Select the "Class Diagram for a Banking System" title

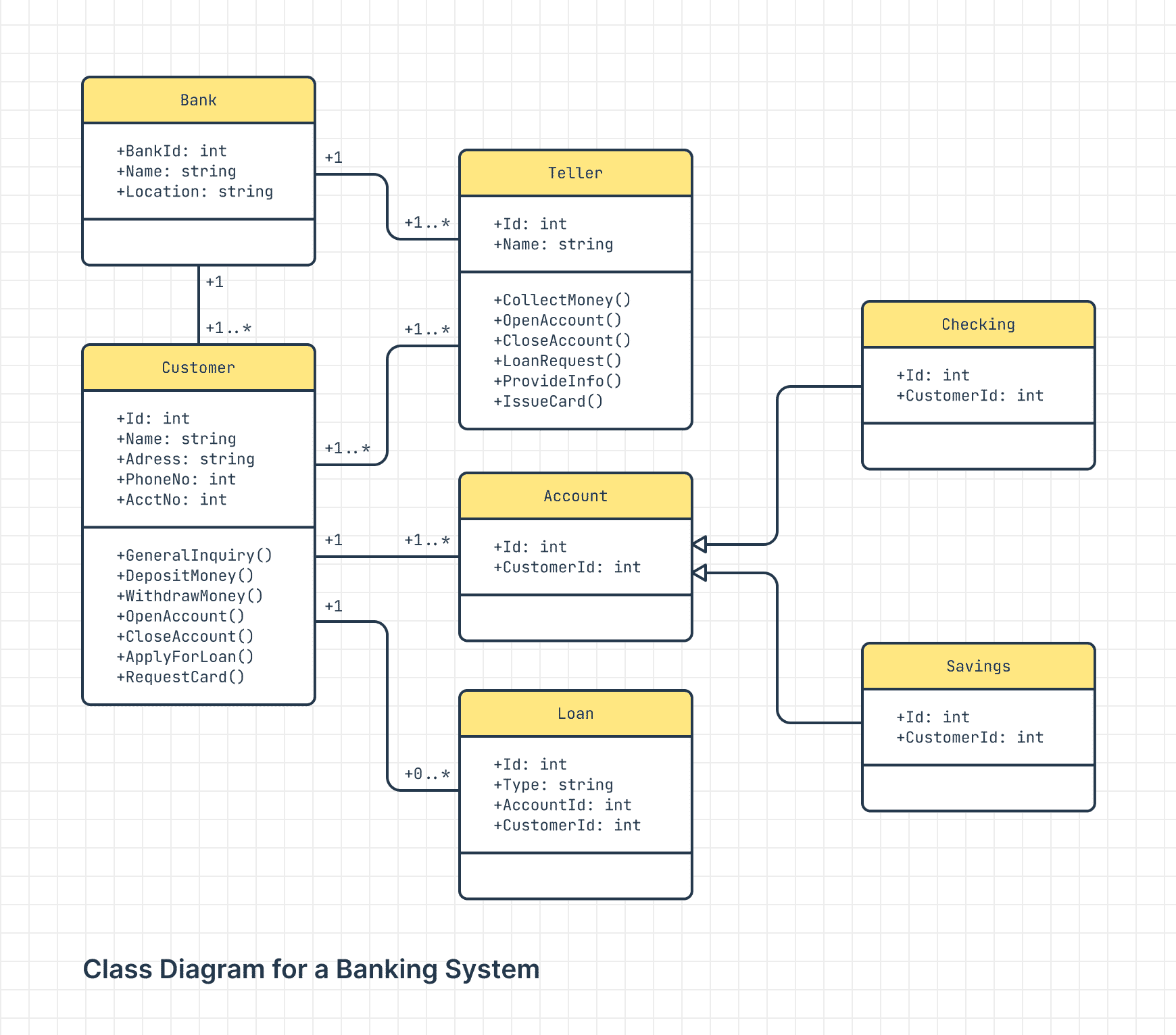(x=311, y=969)
